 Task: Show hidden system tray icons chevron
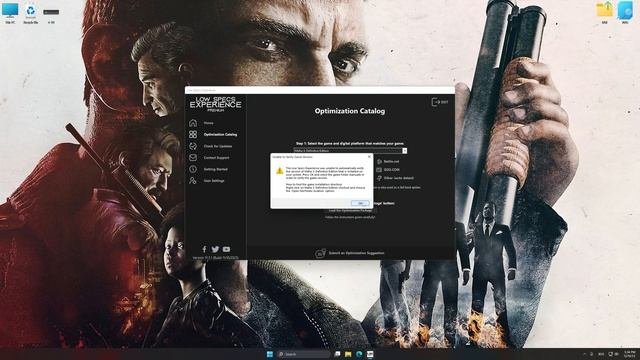[x=584, y=354]
